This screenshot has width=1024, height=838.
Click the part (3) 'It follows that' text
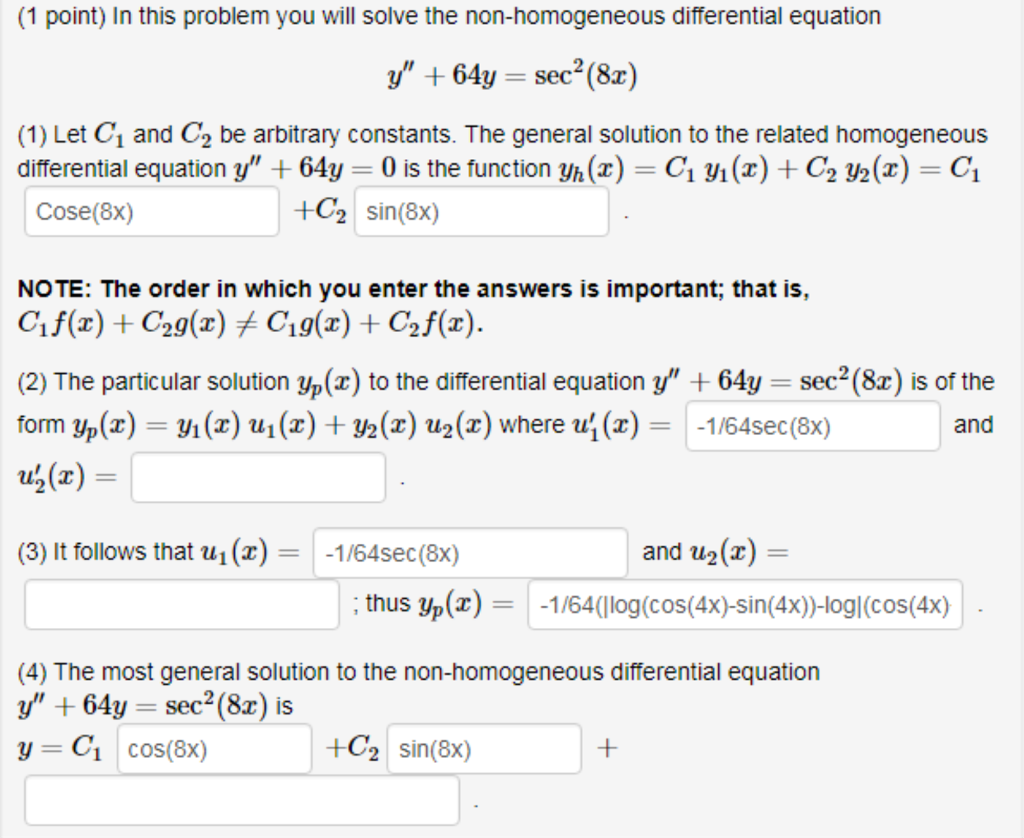click(120, 551)
